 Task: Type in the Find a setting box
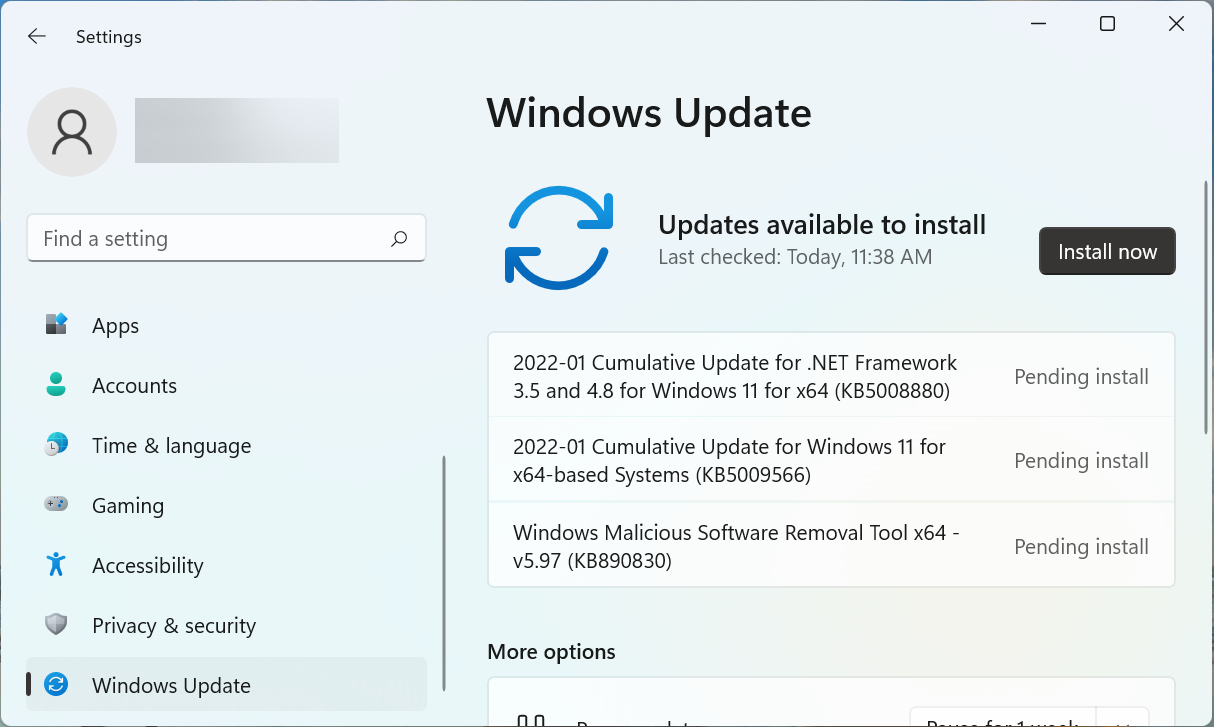(x=210, y=239)
